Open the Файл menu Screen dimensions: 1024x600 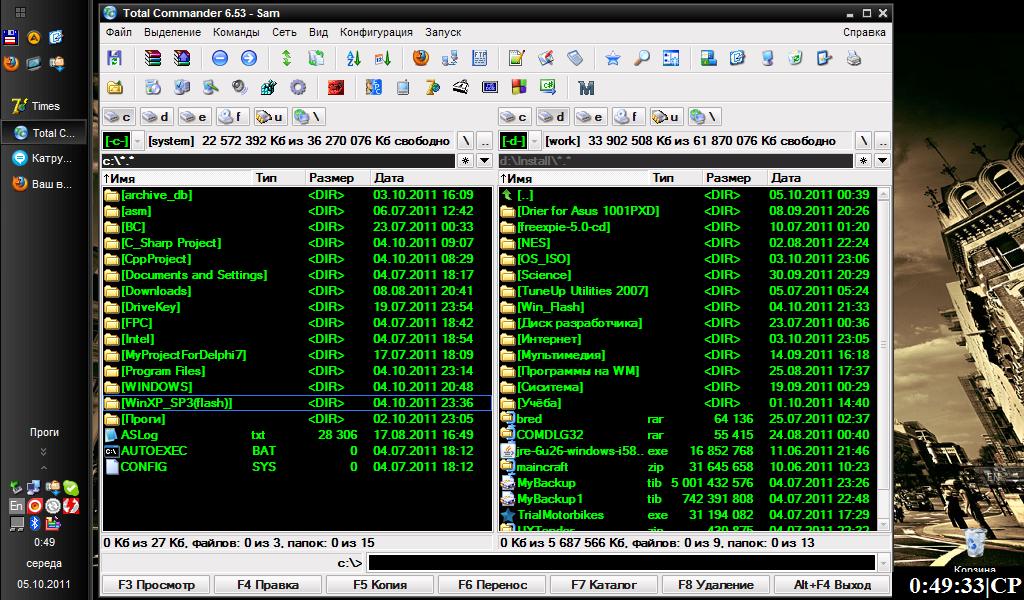point(119,32)
